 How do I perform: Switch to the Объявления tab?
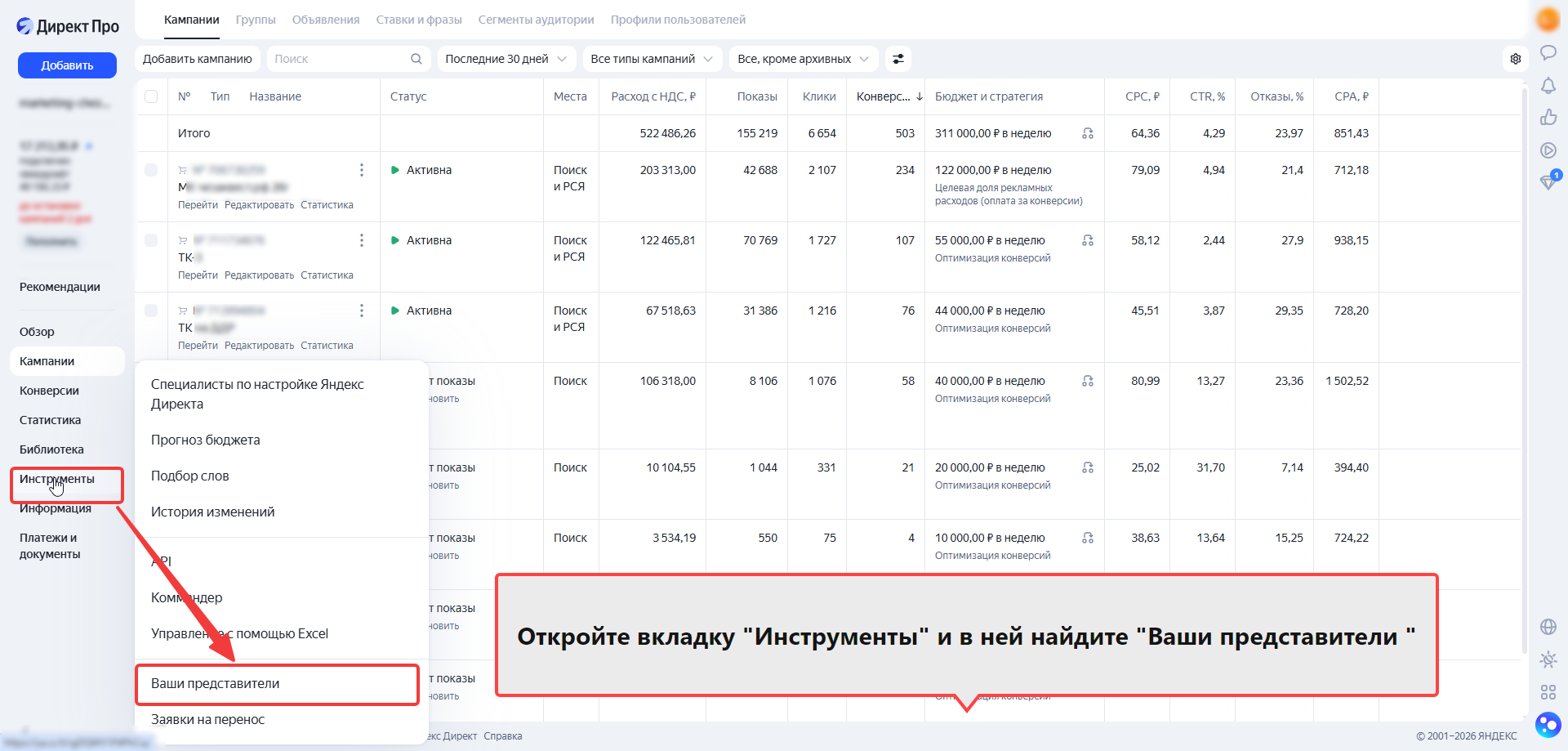pyautogui.click(x=326, y=20)
